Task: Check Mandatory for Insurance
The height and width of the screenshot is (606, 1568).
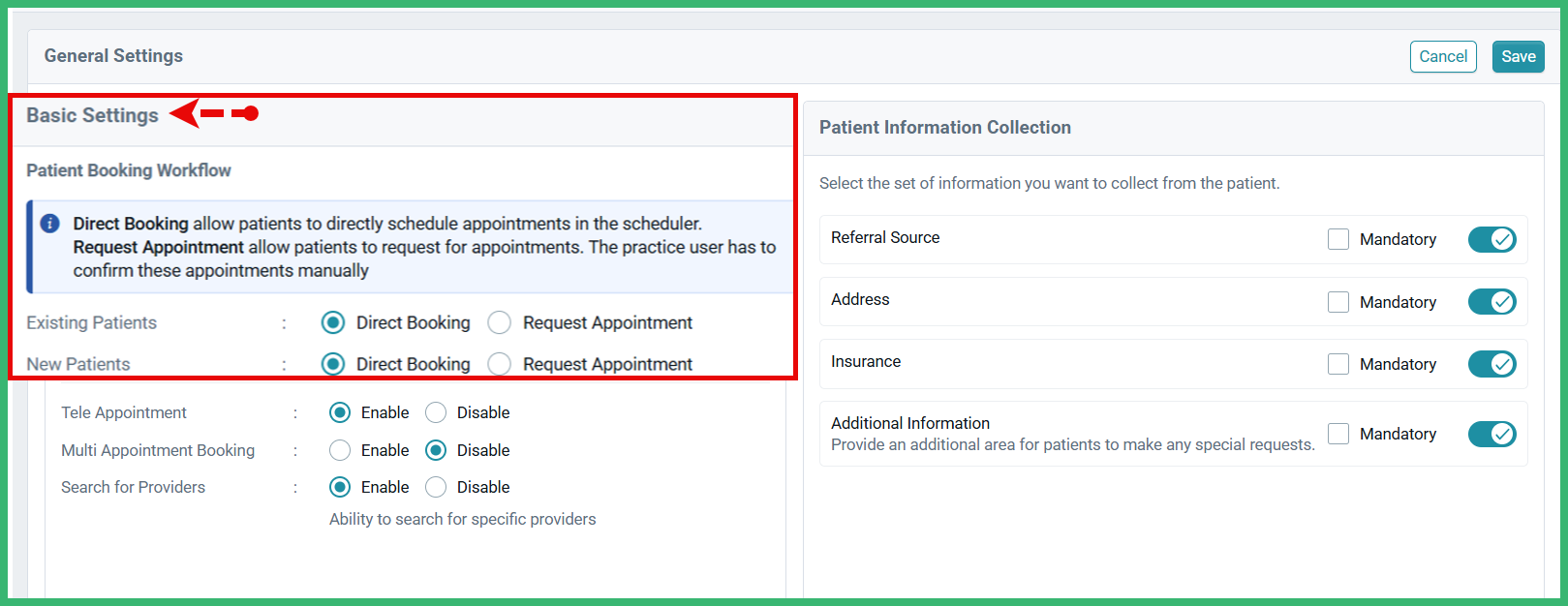Action: 1338,363
